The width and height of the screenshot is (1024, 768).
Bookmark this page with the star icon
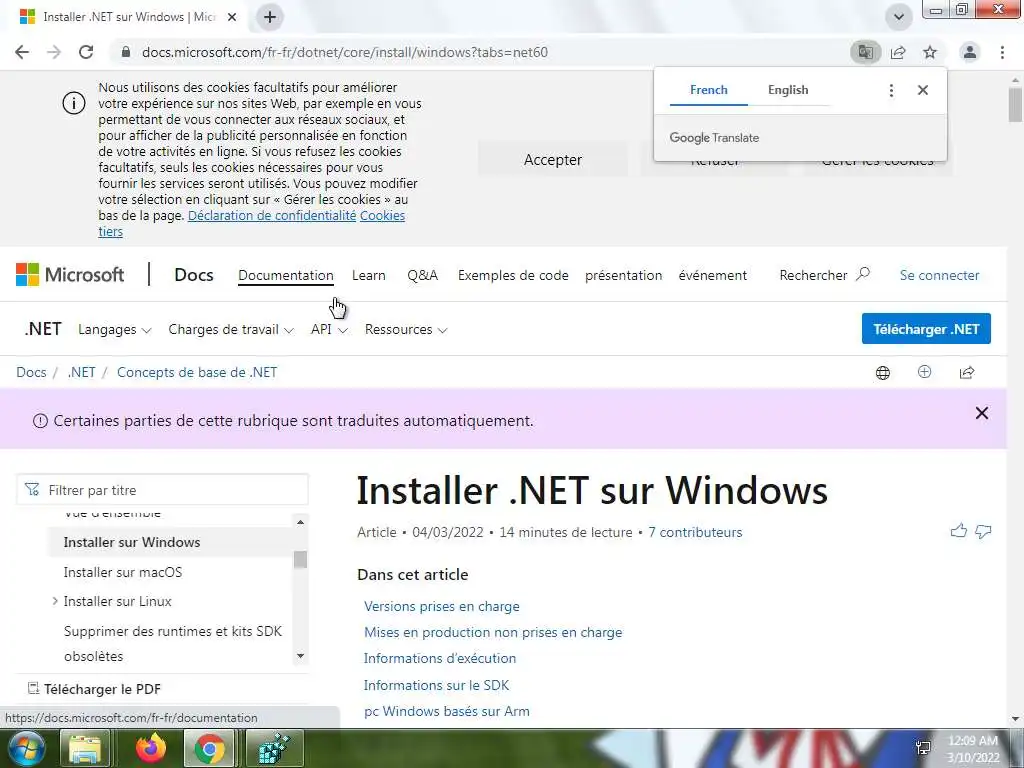tap(930, 52)
